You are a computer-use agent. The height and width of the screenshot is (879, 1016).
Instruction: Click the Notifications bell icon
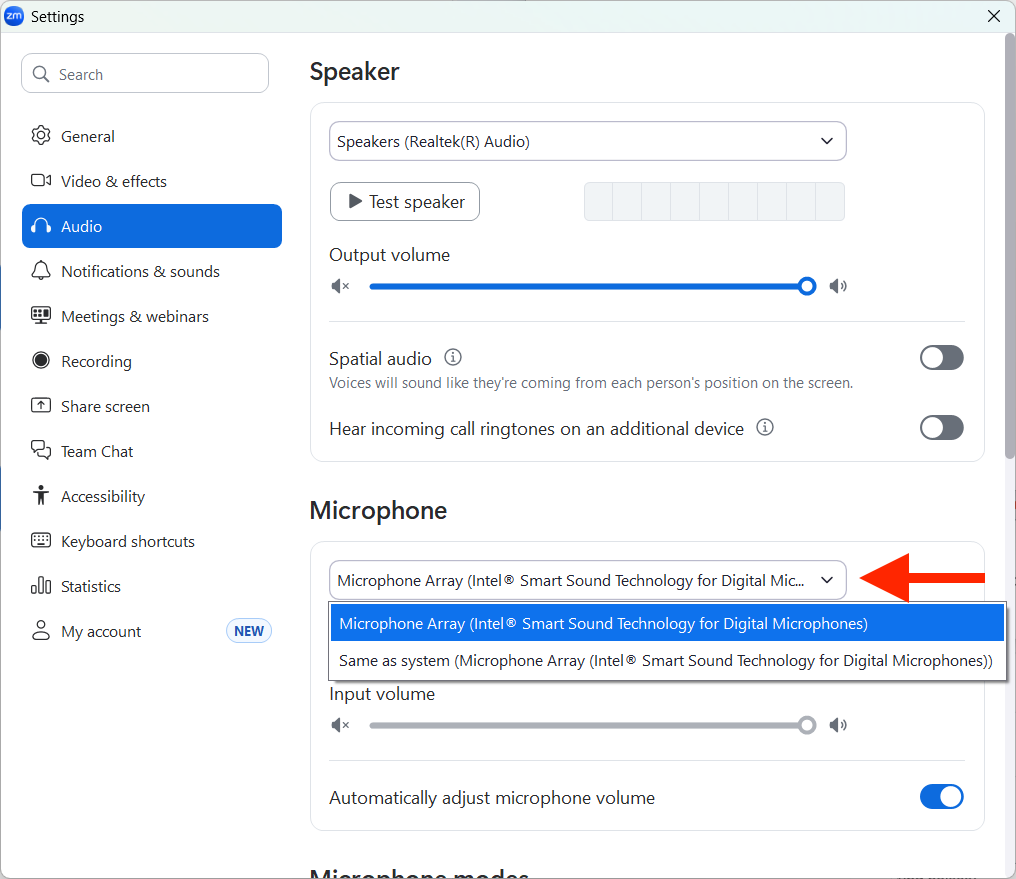(x=41, y=270)
